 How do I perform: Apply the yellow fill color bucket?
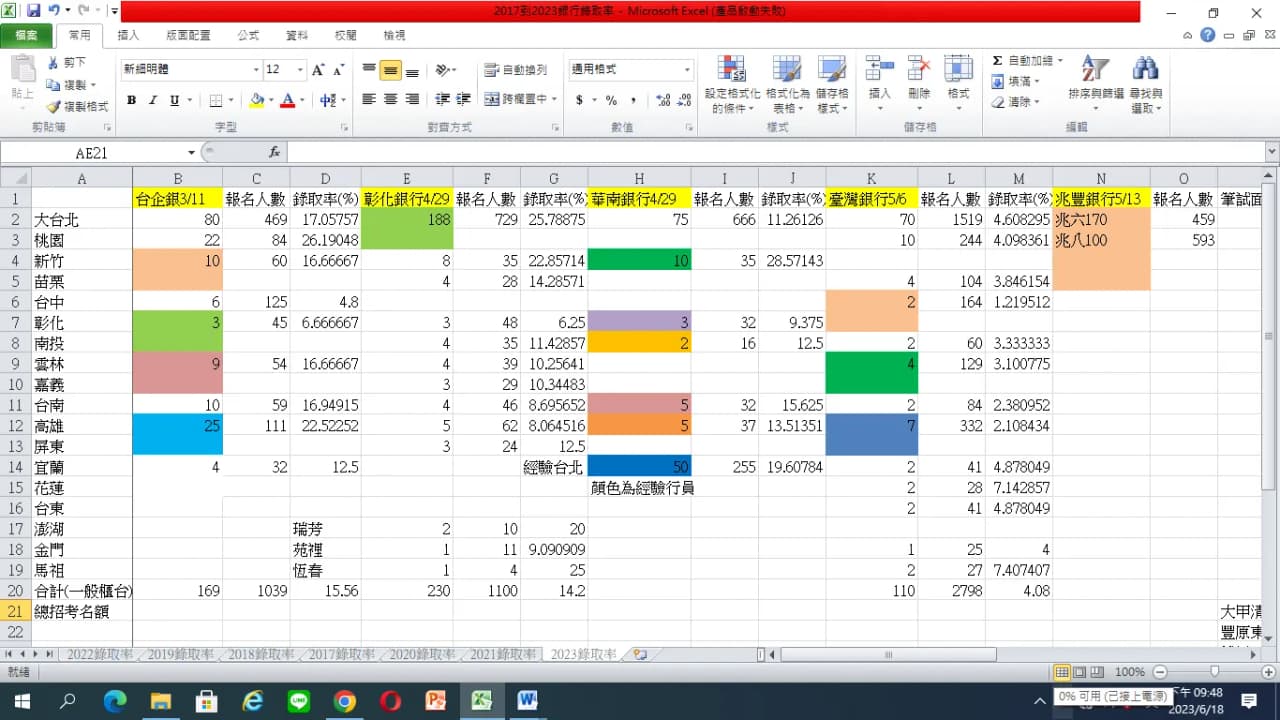tap(257, 100)
